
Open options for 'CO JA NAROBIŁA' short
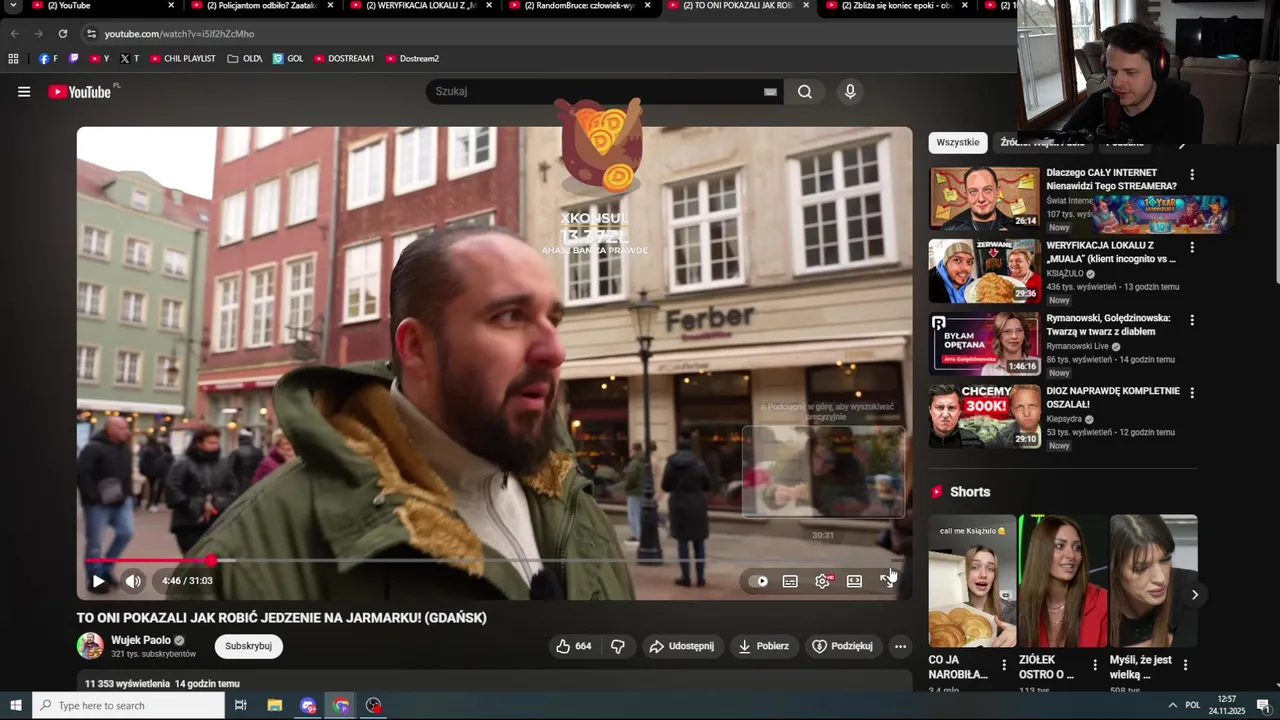point(1004,665)
